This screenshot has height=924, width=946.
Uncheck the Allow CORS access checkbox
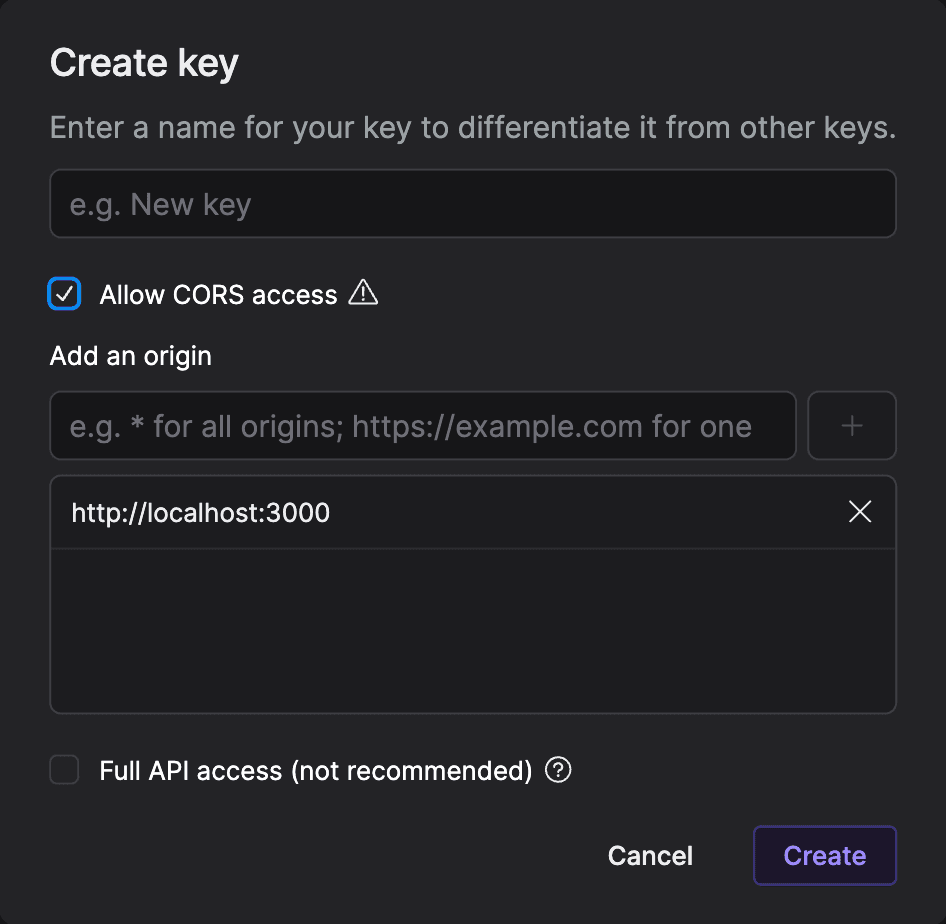(65, 294)
